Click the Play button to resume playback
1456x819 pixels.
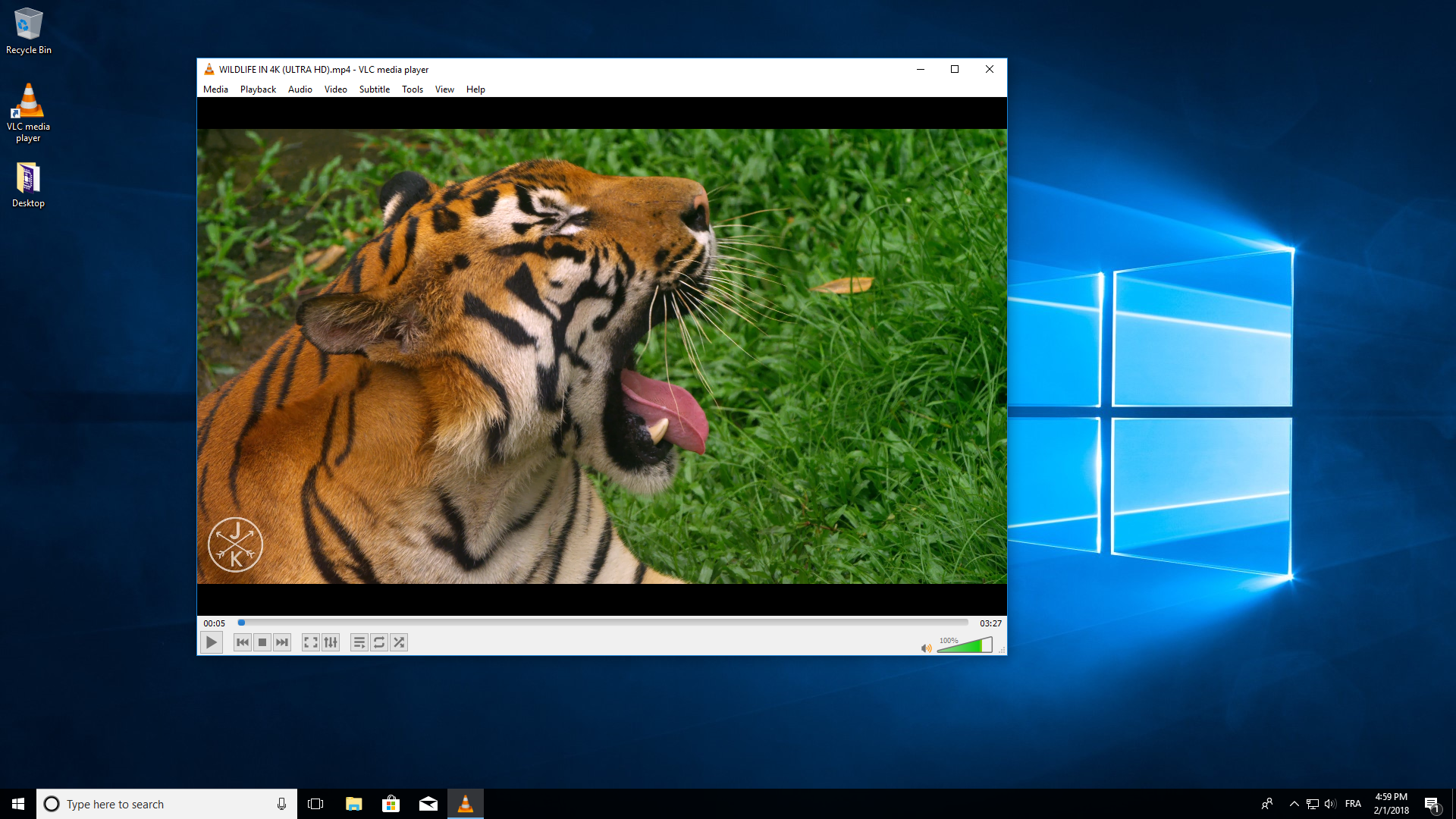coord(211,642)
